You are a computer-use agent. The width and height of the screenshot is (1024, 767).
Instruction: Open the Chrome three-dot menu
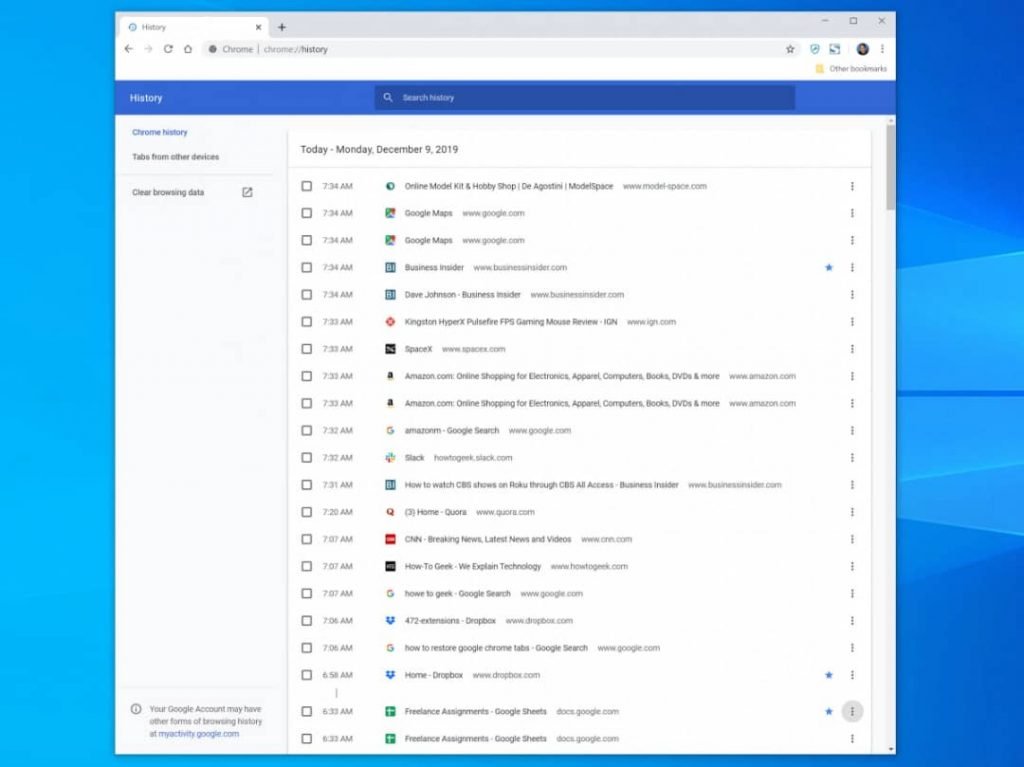[x=882, y=49]
